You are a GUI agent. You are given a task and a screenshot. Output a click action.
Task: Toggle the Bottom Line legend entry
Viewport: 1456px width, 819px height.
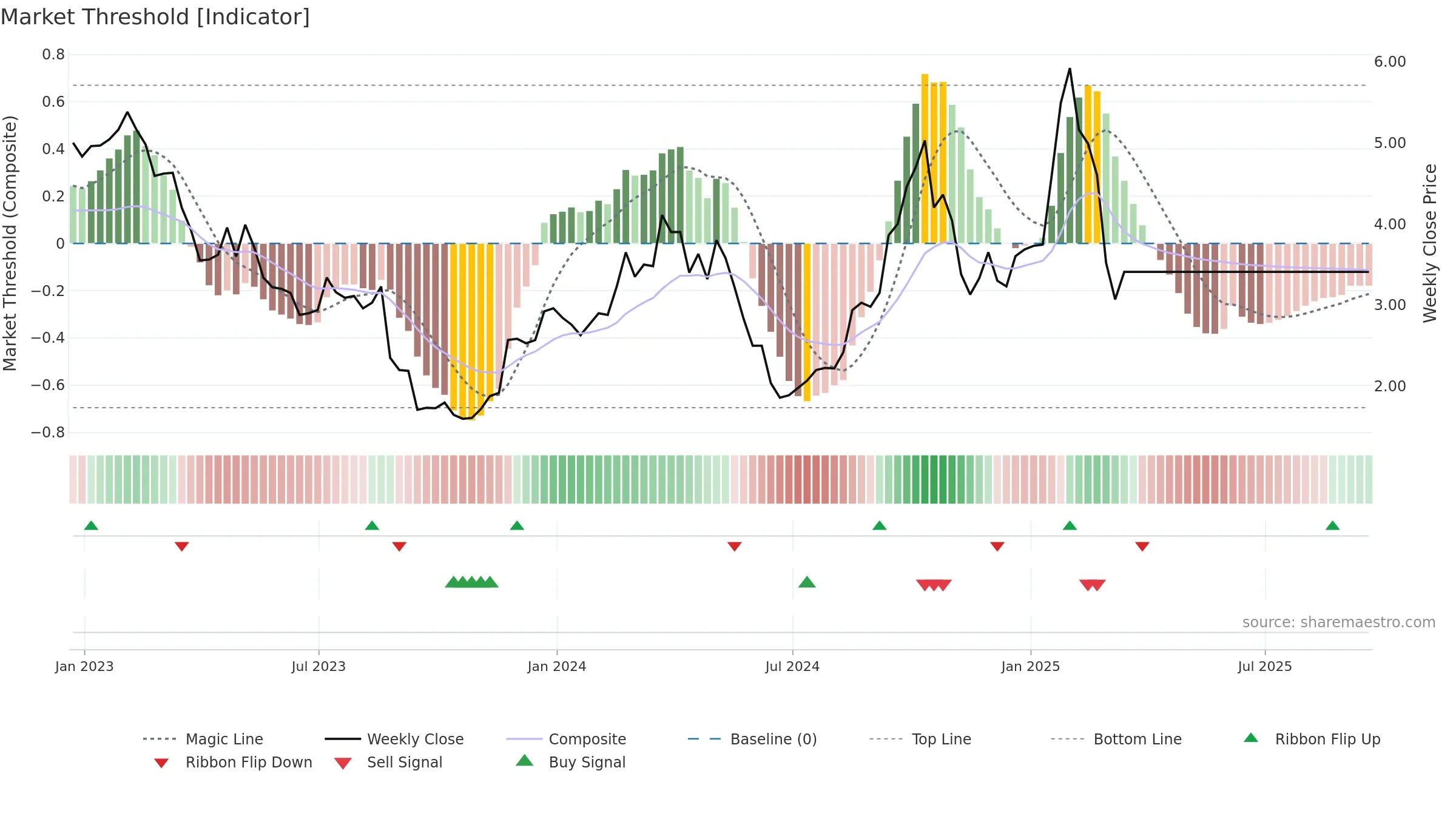tap(1116, 739)
